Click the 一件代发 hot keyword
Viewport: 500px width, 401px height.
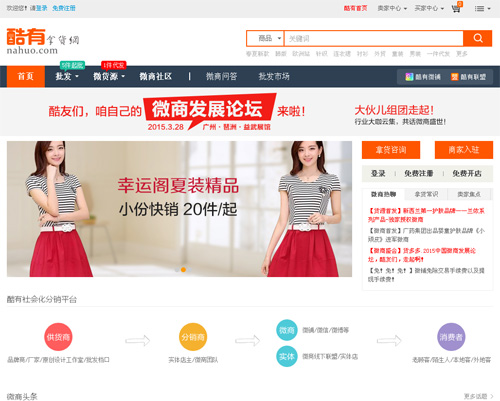coord(438,54)
